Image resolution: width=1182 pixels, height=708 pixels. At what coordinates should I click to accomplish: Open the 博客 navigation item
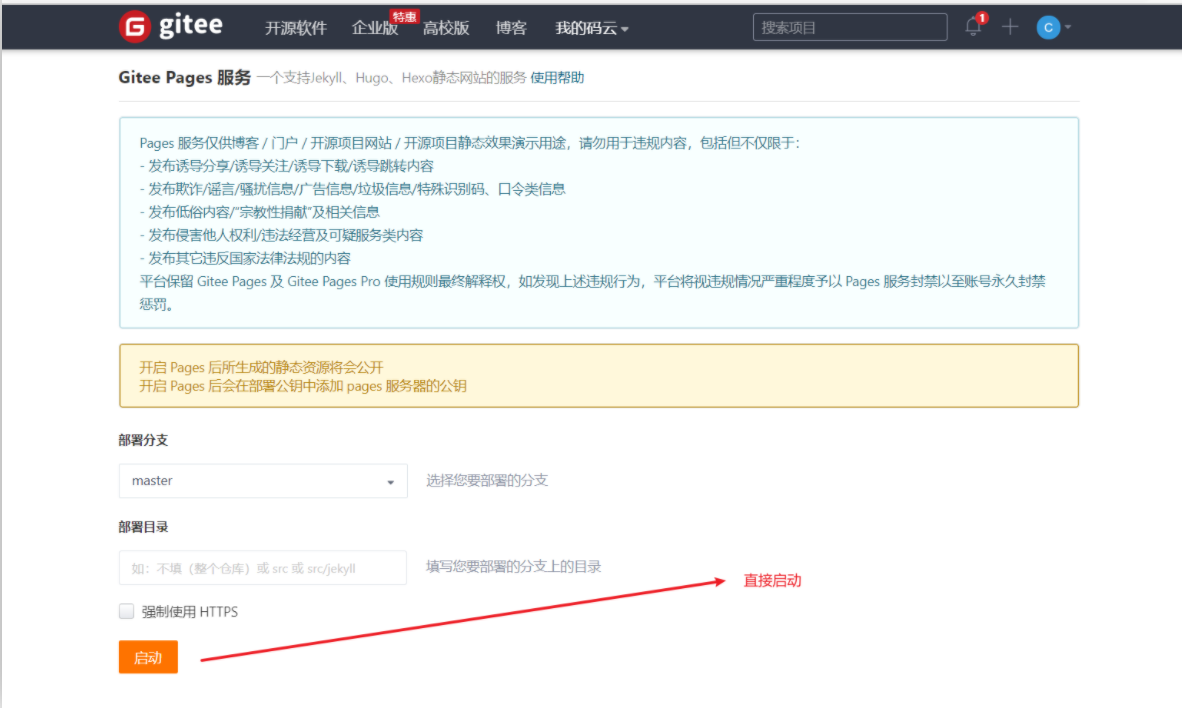510,28
